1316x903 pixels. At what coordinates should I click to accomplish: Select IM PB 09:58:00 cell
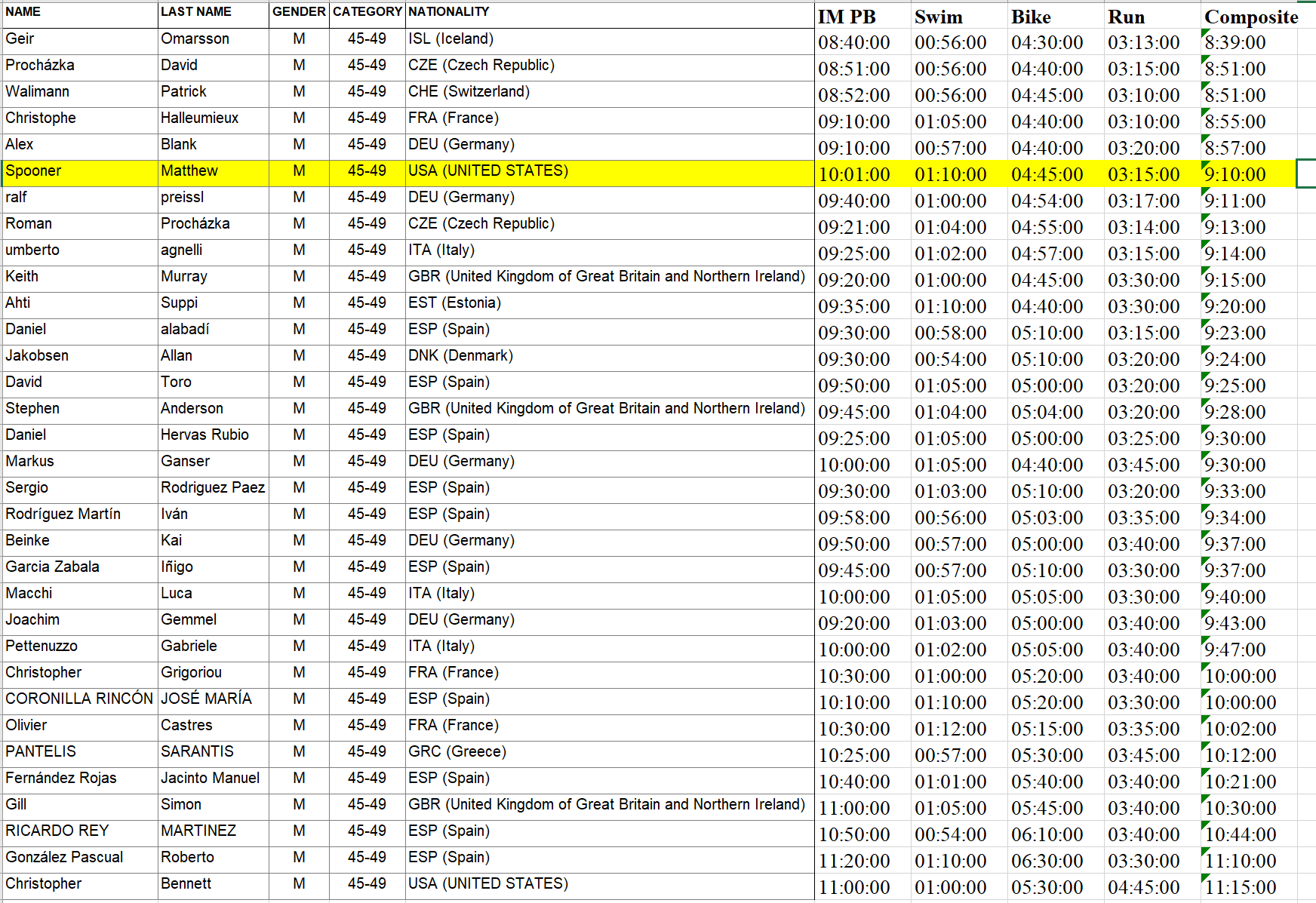(x=863, y=518)
